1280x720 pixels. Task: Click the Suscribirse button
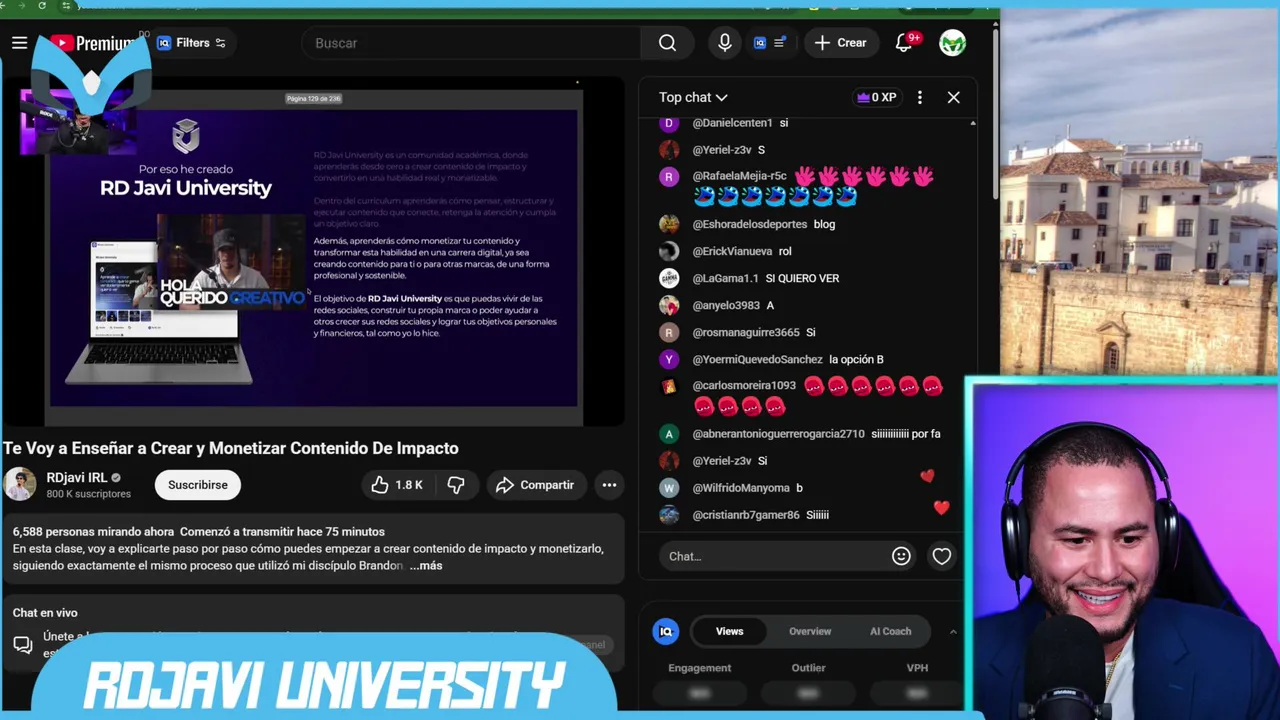(x=198, y=485)
